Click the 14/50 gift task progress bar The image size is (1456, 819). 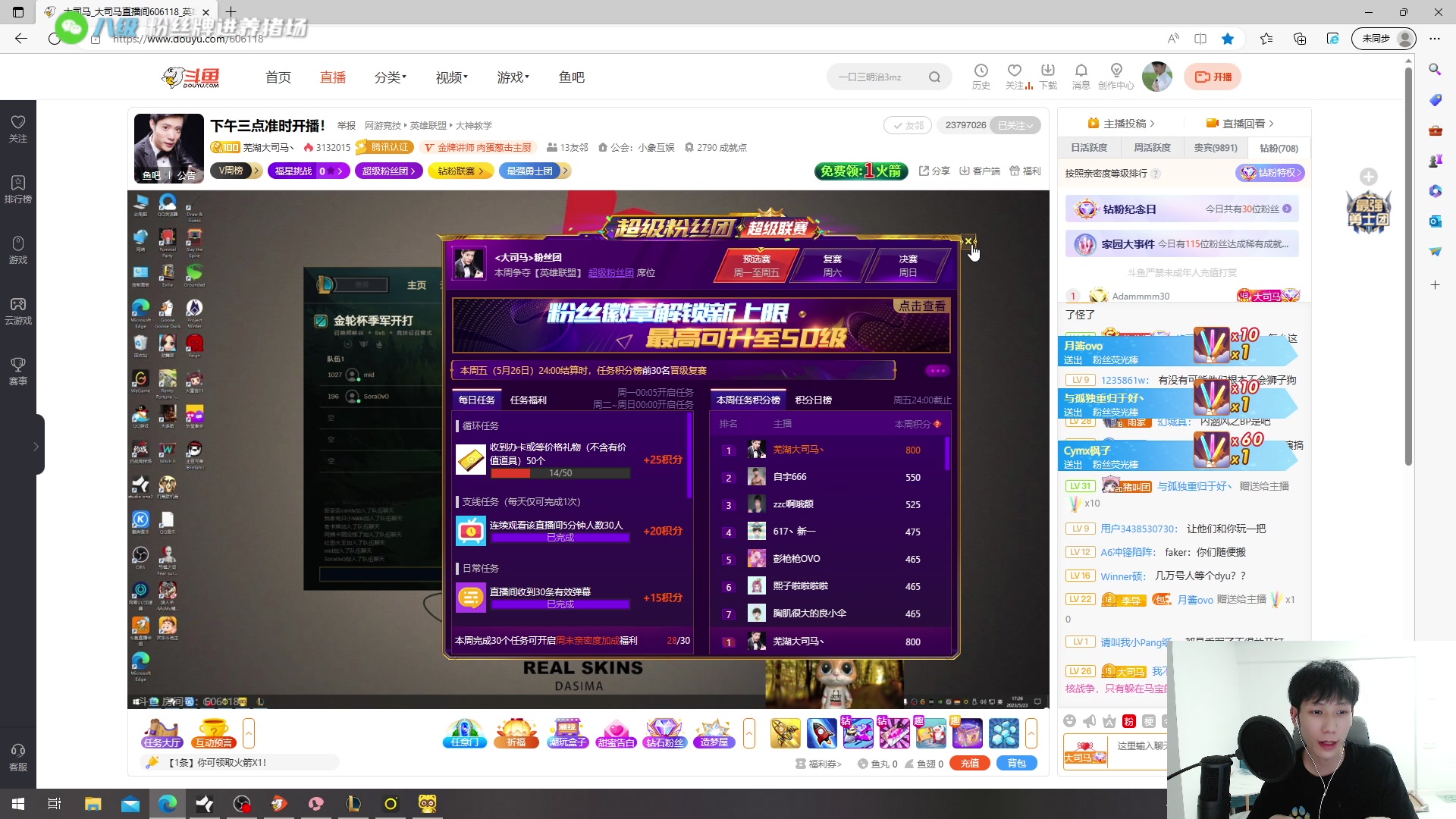[560, 473]
